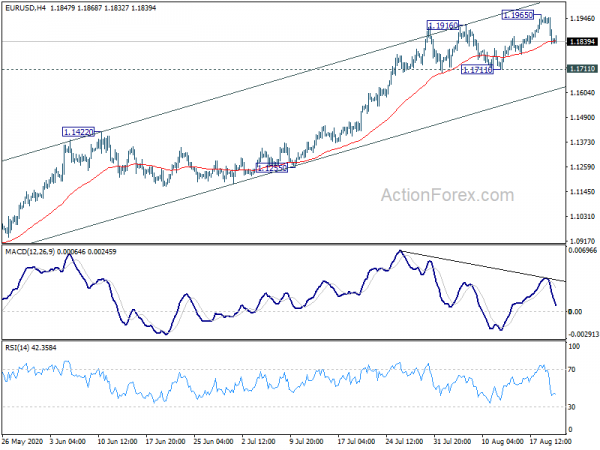Click the 25 Jun 04:00 time label

tap(213, 441)
